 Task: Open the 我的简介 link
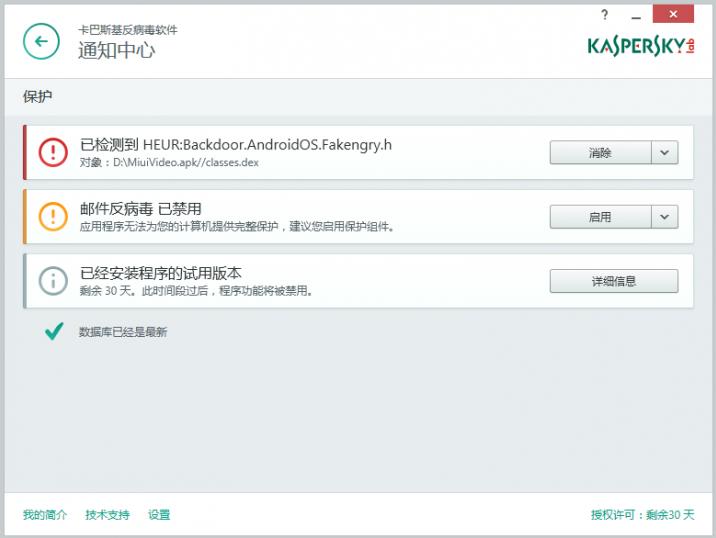click(x=45, y=515)
